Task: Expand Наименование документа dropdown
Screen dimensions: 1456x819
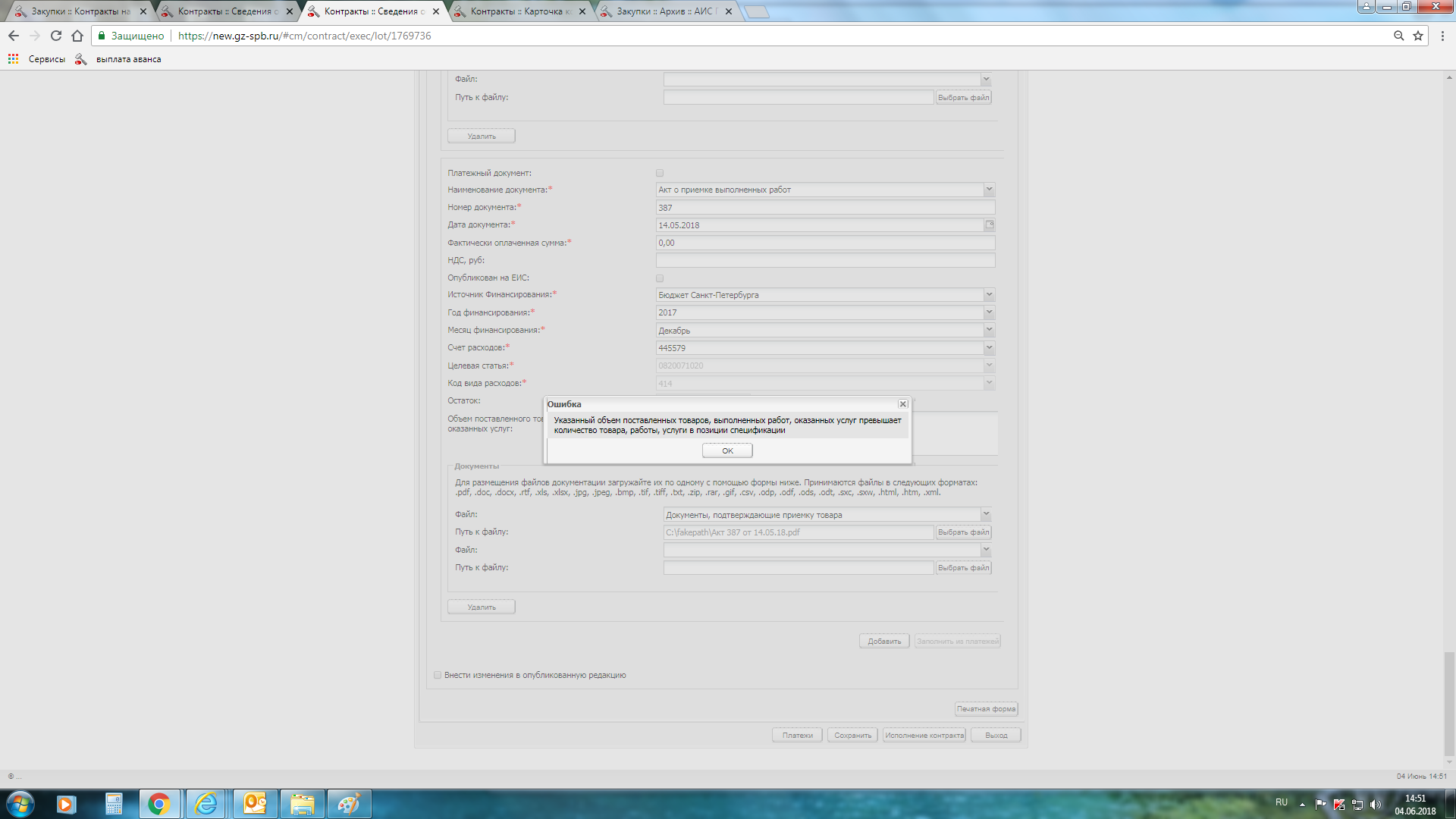Action: [989, 190]
